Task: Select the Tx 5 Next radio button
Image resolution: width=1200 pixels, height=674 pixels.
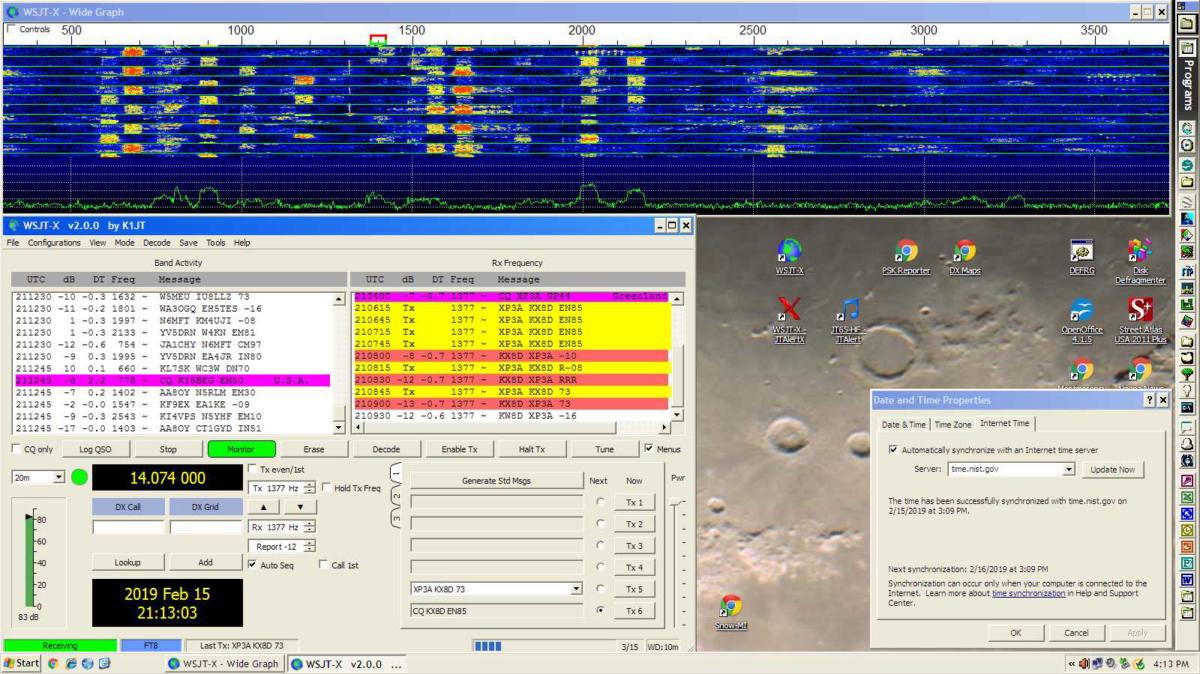Action: [x=600, y=589]
